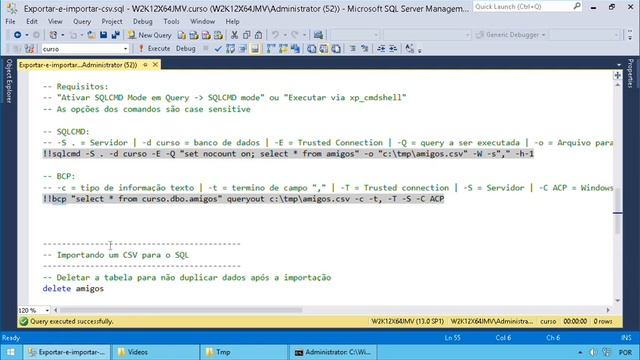
Task: Open the View menu
Action: pyautogui.click(x=55, y=22)
